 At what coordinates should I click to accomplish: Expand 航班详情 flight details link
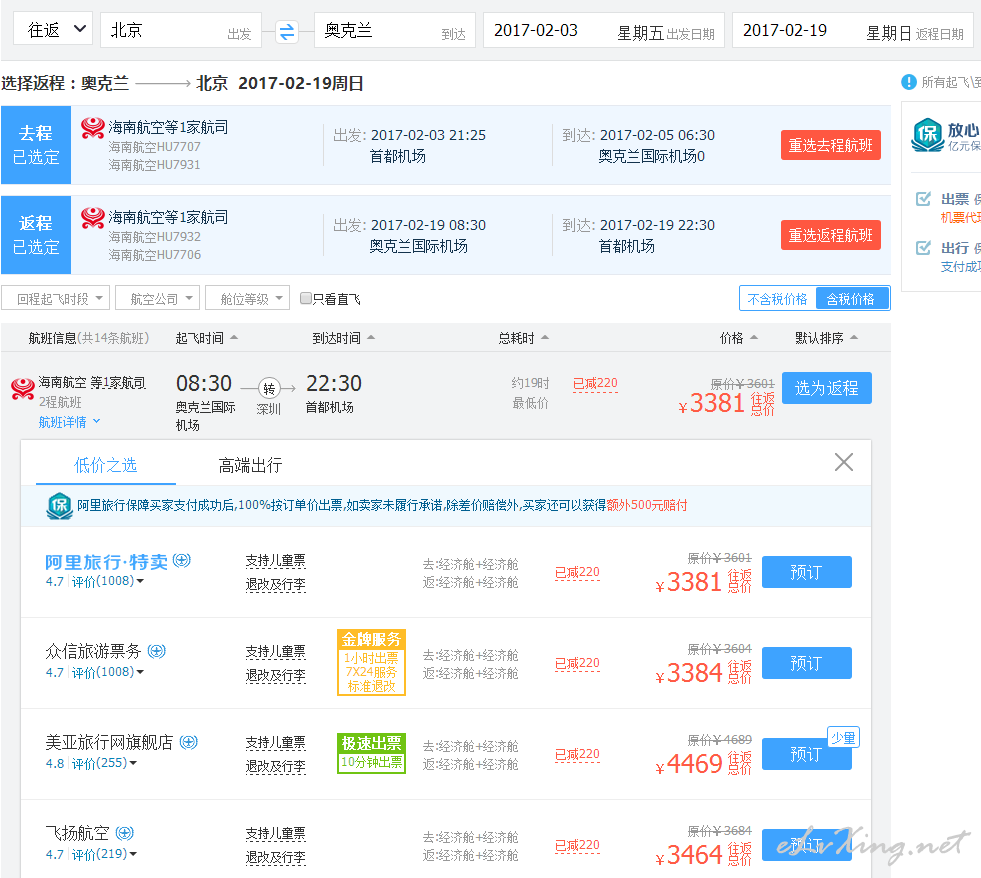click(69, 422)
